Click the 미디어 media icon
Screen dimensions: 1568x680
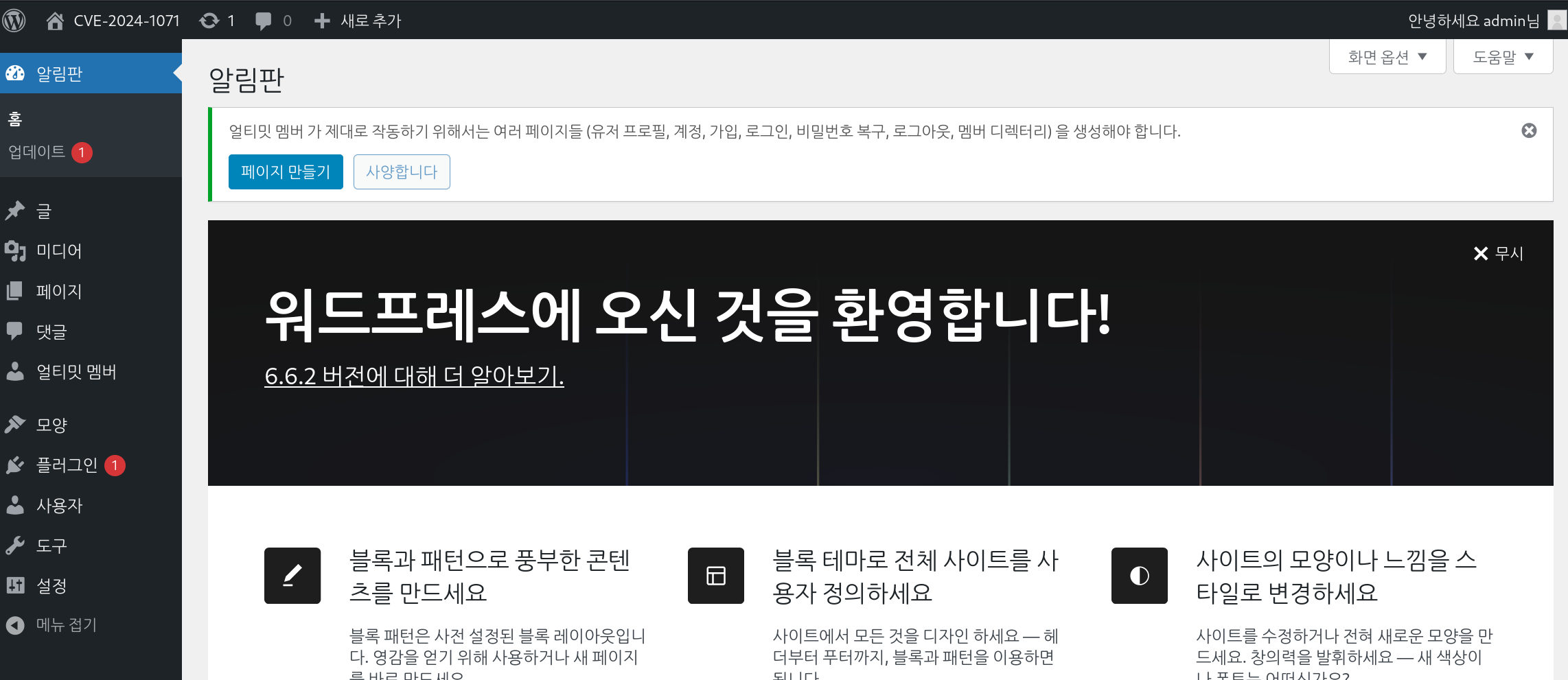pos(15,251)
